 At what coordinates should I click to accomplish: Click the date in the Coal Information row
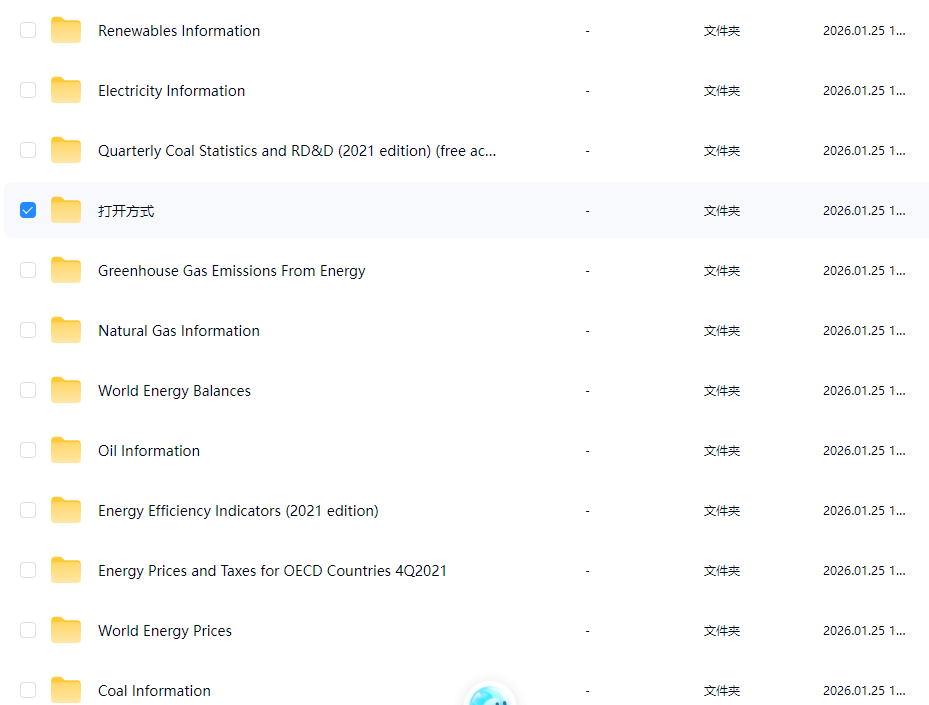[864, 691]
